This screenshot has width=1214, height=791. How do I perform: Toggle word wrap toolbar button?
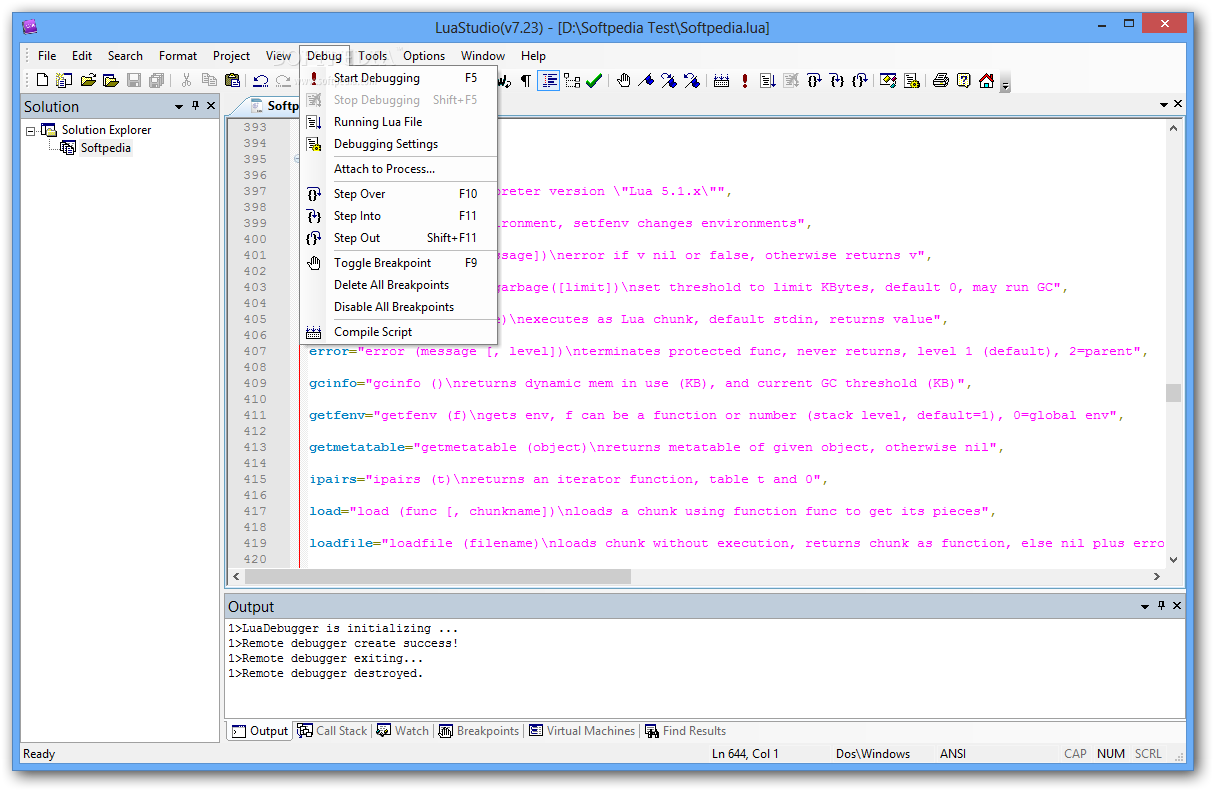point(505,80)
